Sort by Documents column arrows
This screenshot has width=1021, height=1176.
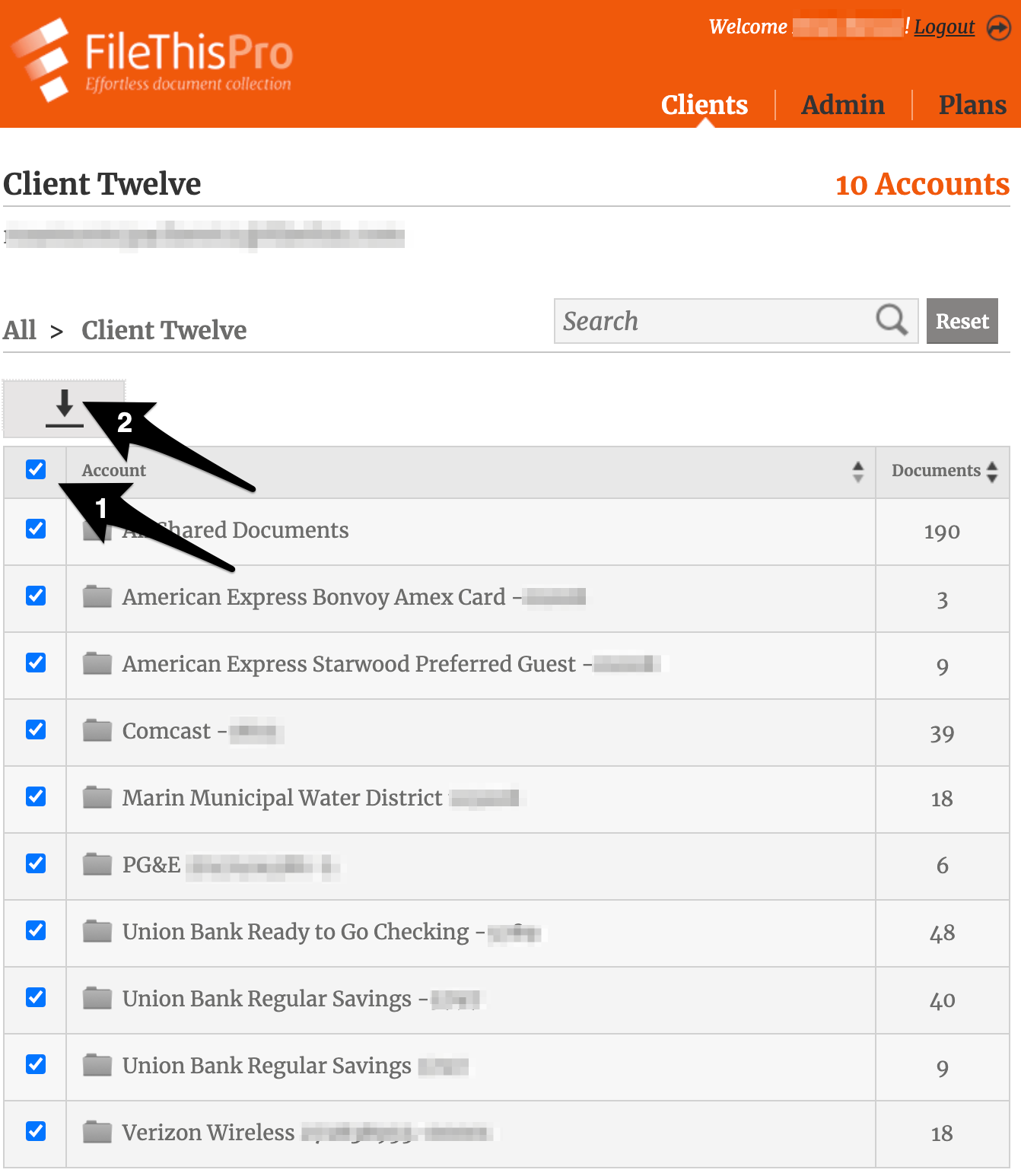coord(992,472)
